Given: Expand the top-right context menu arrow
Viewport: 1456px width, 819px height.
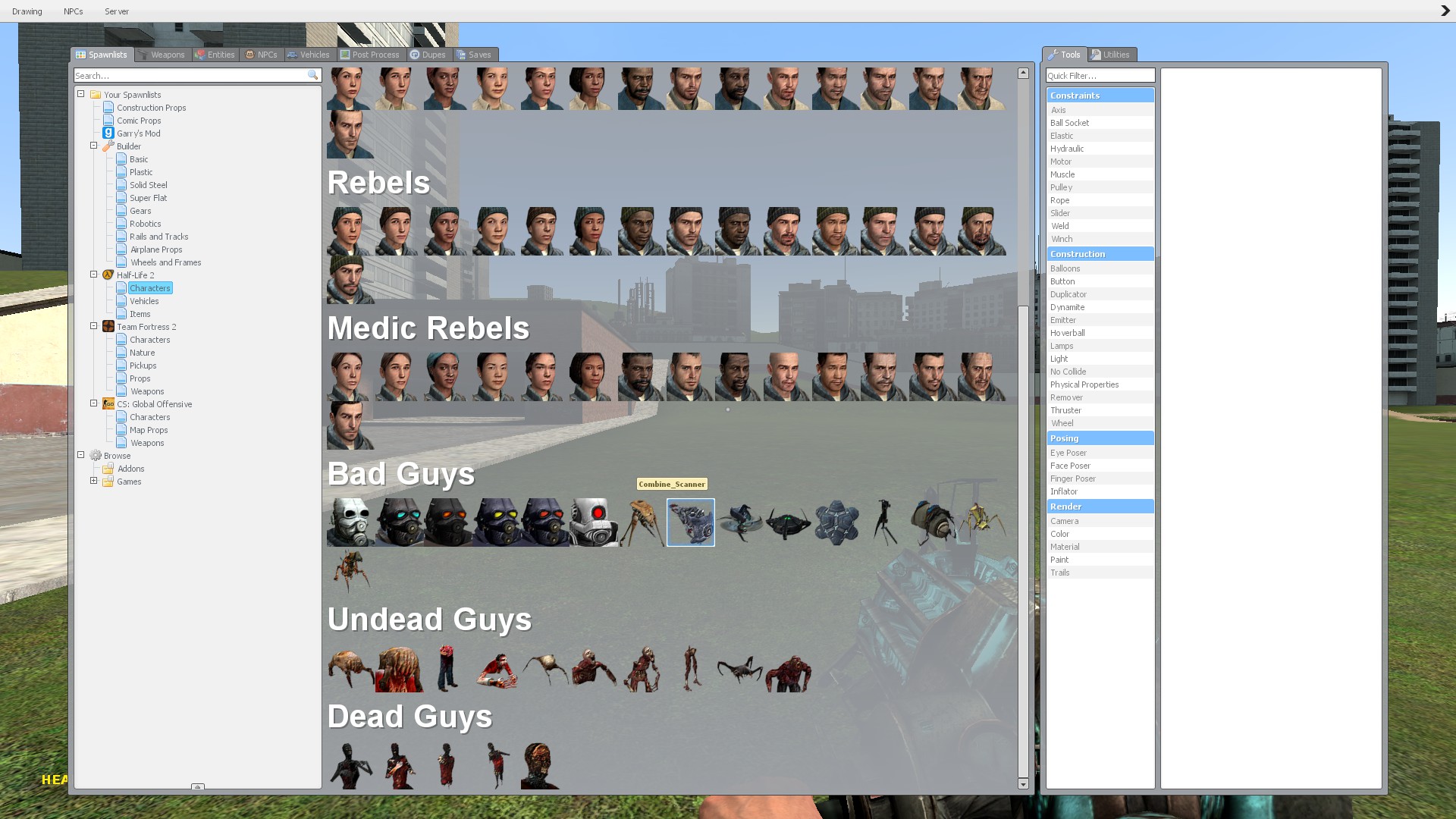Looking at the screenshot, I should point(1445,11).
